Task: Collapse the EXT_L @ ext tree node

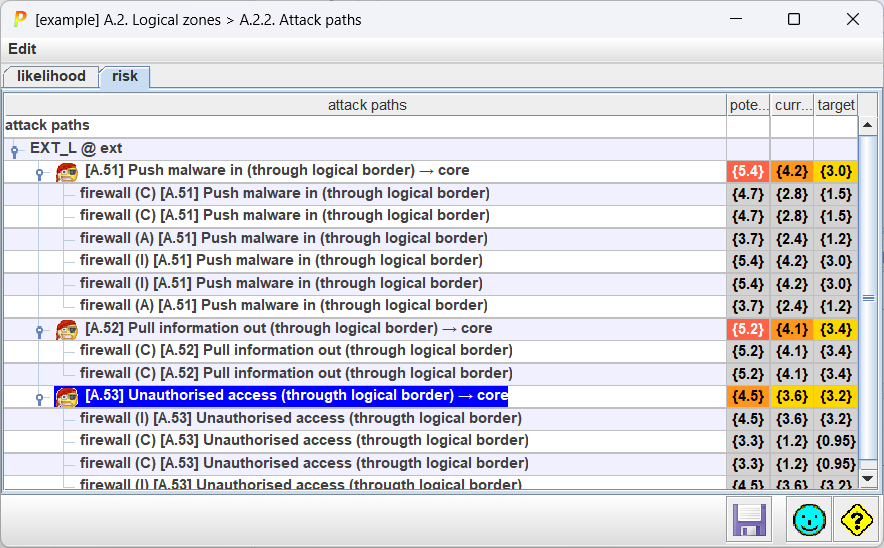Action: pos(14,150)
